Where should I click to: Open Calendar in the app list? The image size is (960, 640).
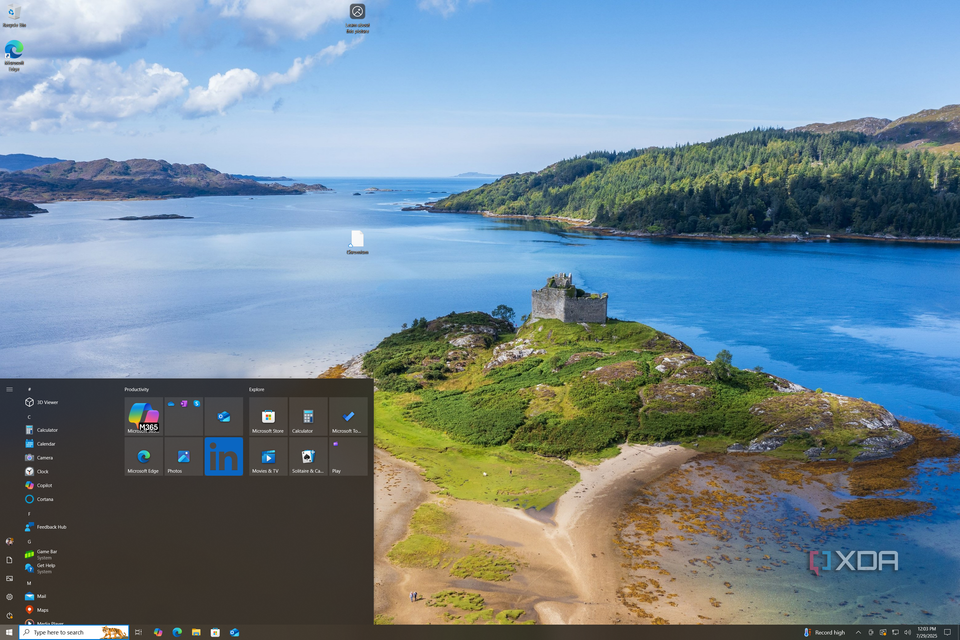pos(40,444)
